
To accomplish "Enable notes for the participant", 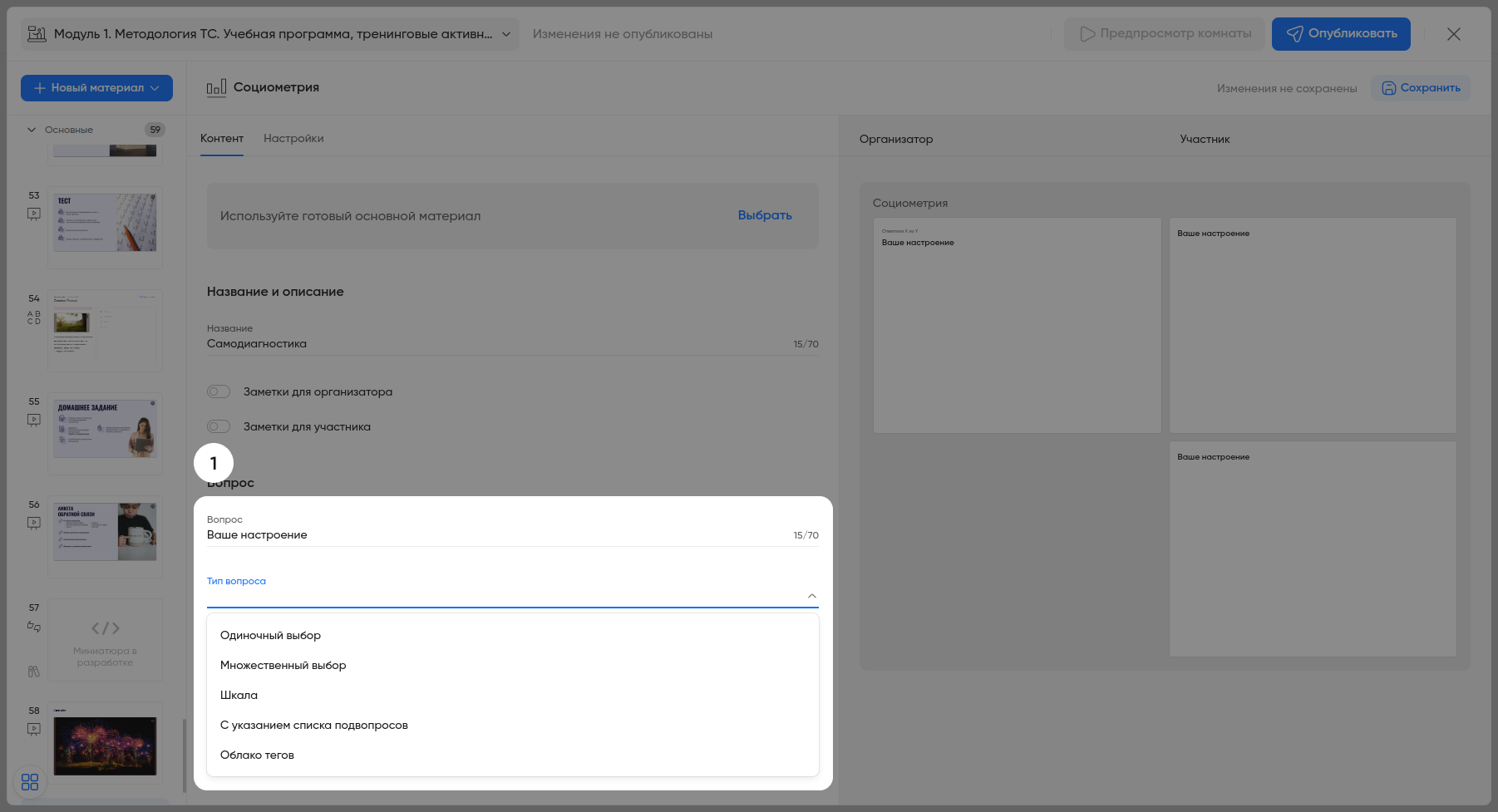I will point(219,426).
